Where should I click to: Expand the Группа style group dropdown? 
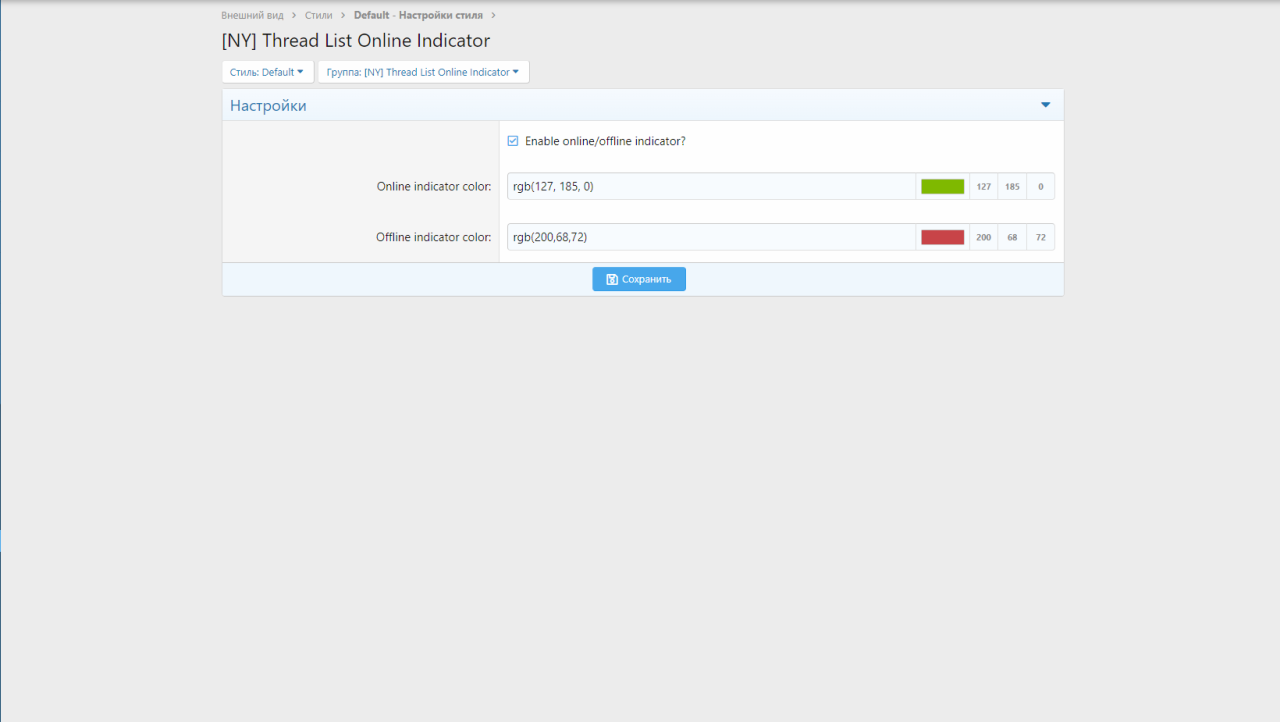coord(423,72)
